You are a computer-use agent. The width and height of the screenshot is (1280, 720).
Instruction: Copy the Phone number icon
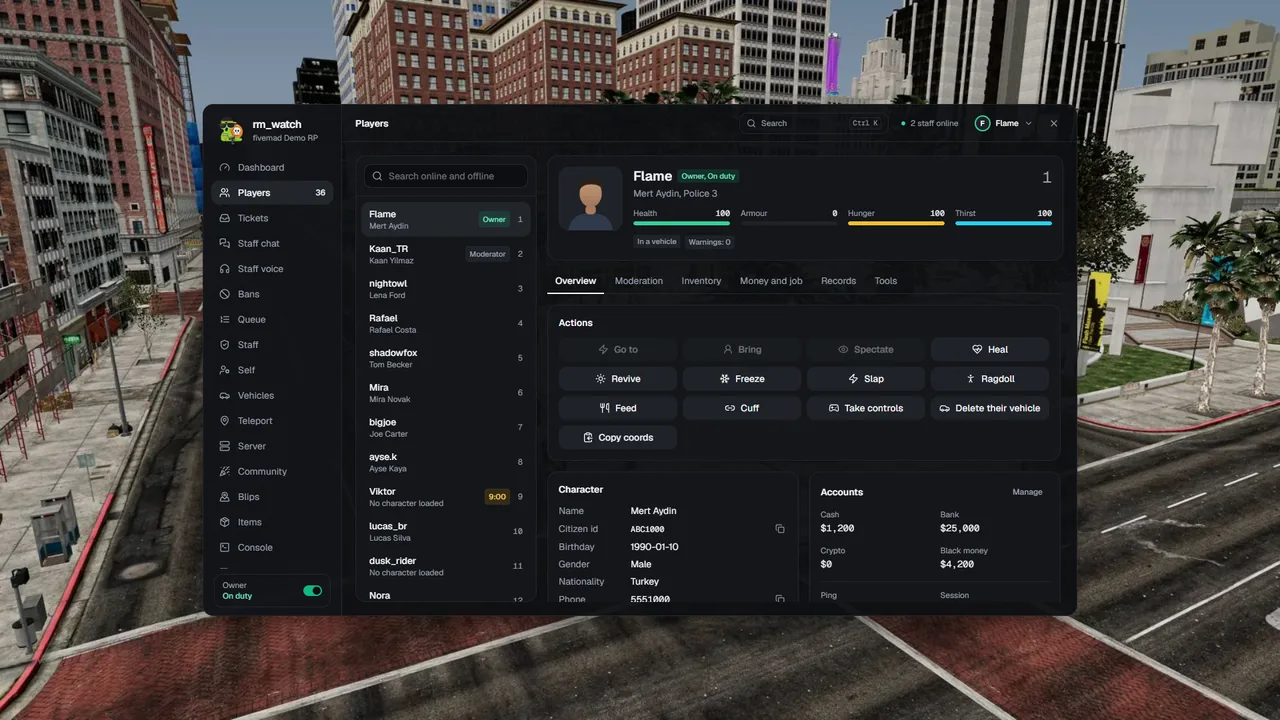[x=780, y=599]
